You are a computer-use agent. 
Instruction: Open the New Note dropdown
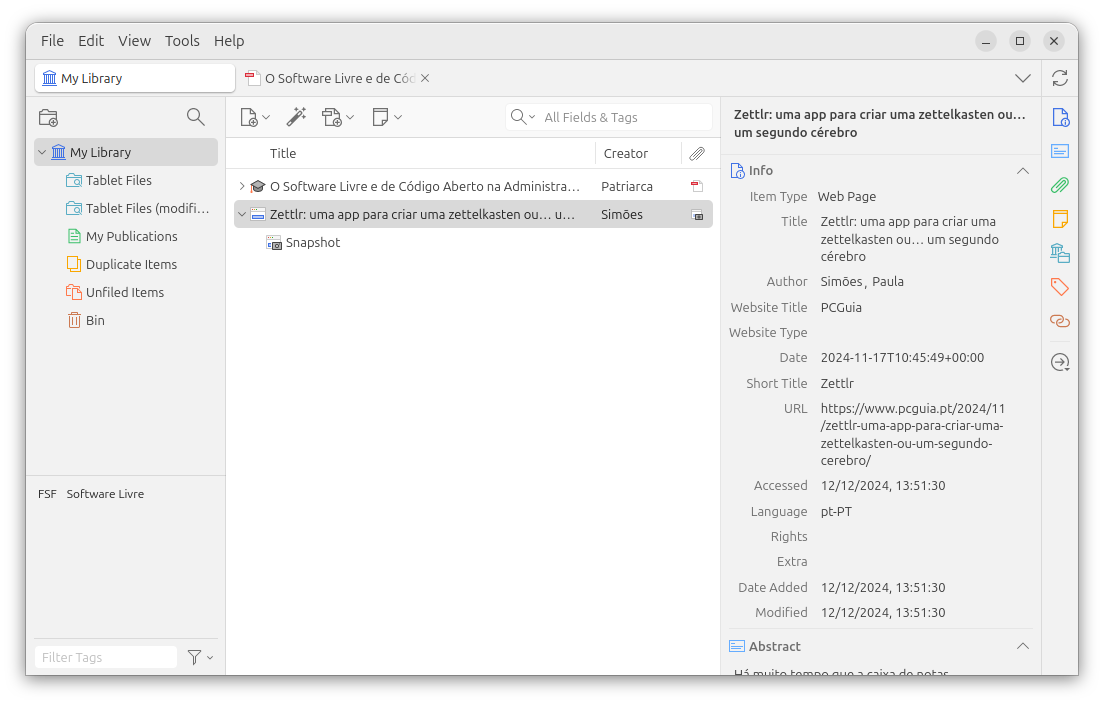click(x=387, y=117)
